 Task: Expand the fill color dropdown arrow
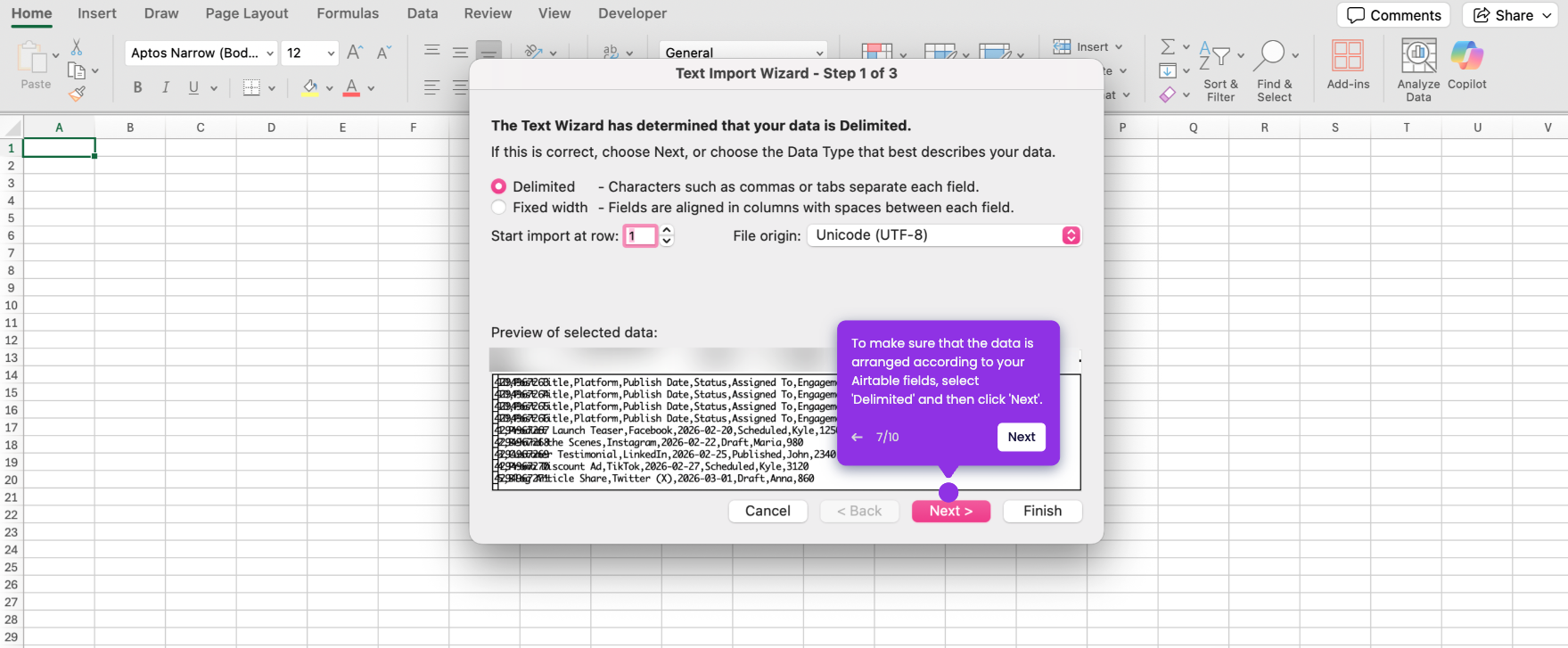click(329, 88)
